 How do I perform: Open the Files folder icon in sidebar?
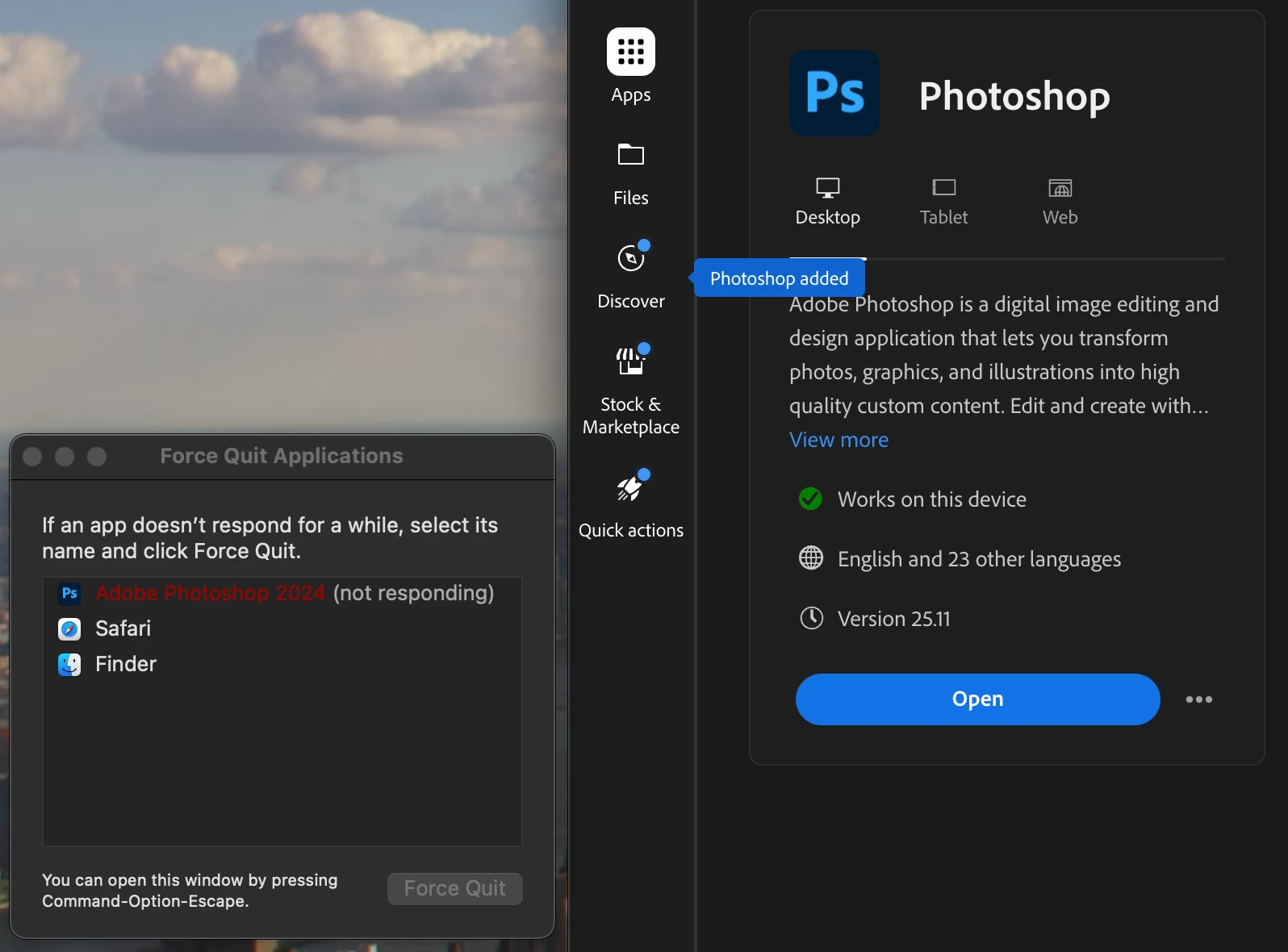pos(631,155)
